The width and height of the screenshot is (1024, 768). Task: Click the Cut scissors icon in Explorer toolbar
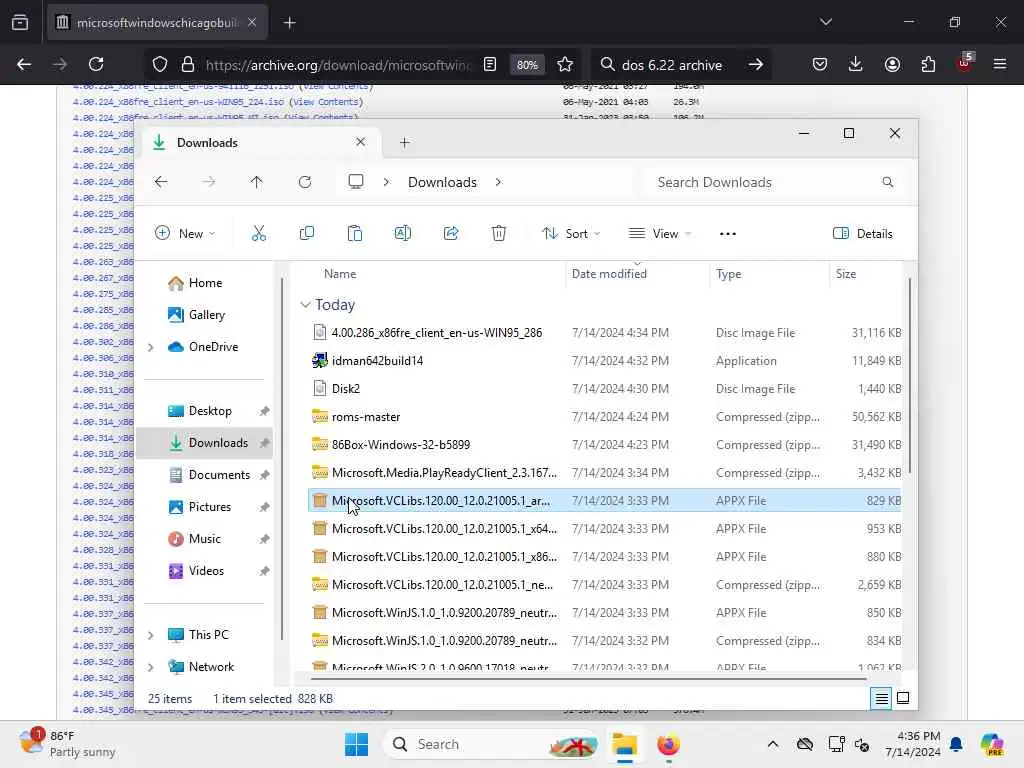point(259,233)
